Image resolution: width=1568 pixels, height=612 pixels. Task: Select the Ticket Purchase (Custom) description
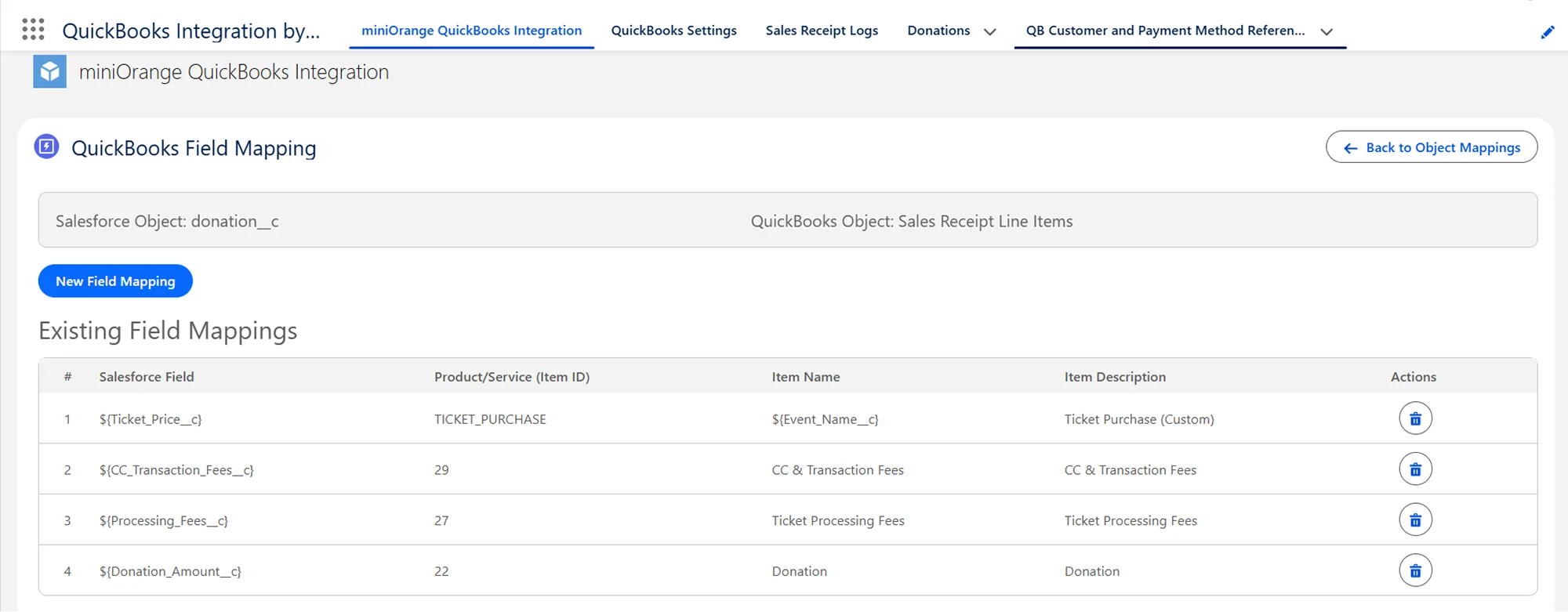(x=1139, y=419)
